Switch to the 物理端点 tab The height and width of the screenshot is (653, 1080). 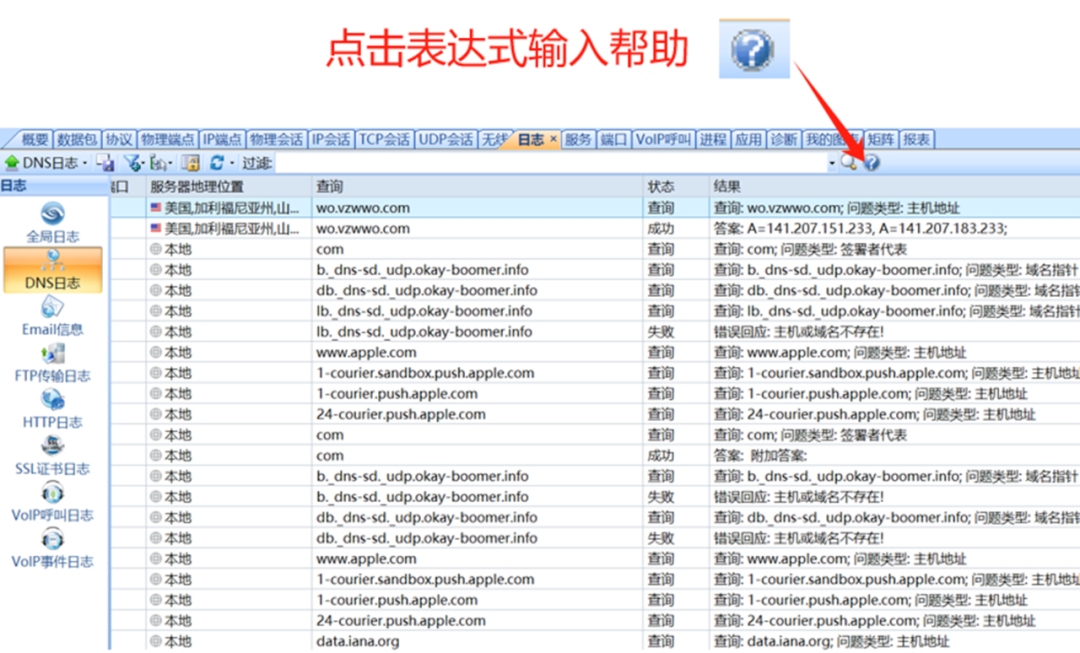[167, 139]
